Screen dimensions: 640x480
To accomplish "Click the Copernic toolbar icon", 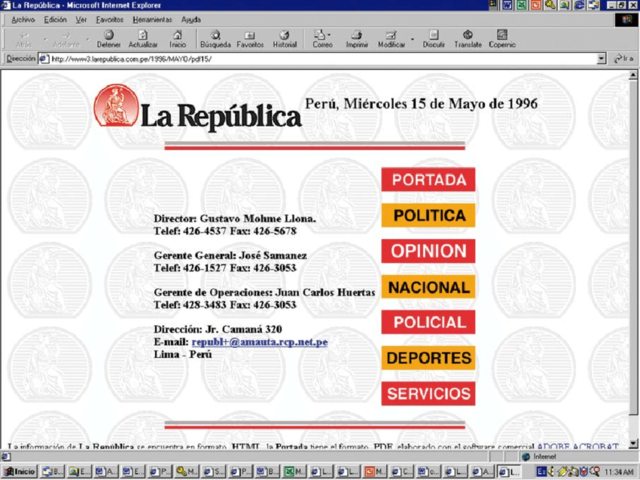I will click(x=502, y=39).
